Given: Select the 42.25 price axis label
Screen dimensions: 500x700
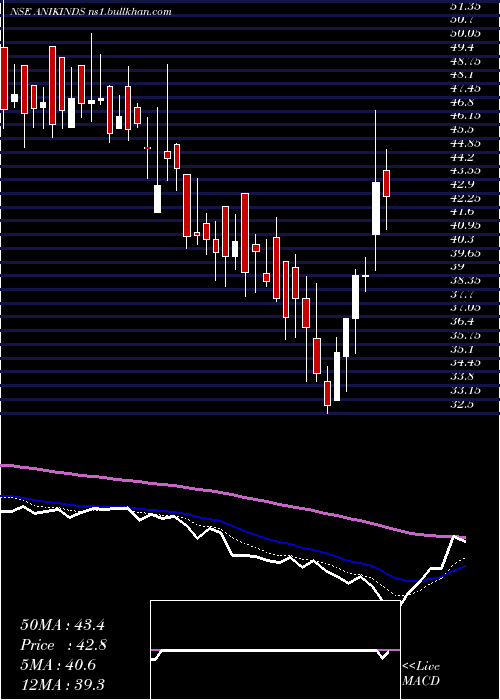Looking at the screenshot, I should tap(465, 198).
